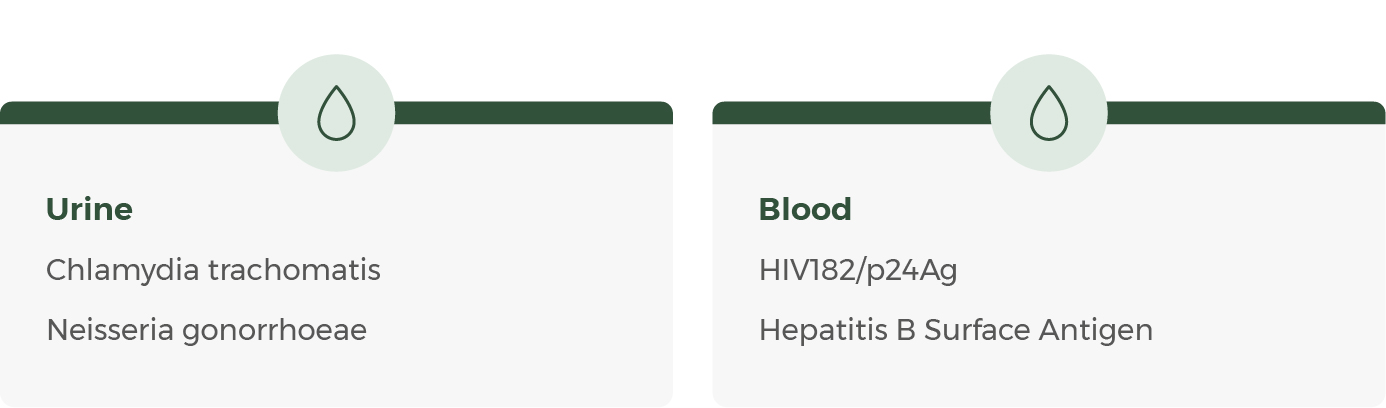
Task: Click Chlamydia trachomatis test entry
Action: [x=213, y=270]
